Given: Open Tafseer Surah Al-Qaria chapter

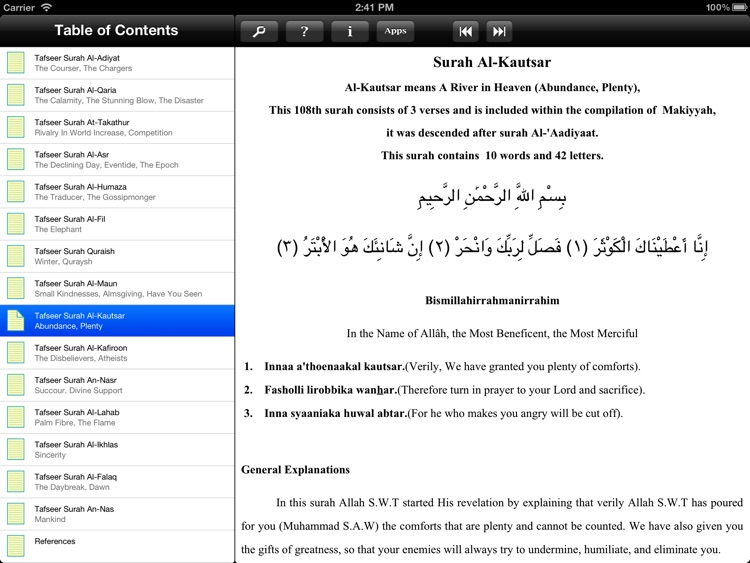Looking at the screenshot, I should pyautogui.click(x=117, y=95).
